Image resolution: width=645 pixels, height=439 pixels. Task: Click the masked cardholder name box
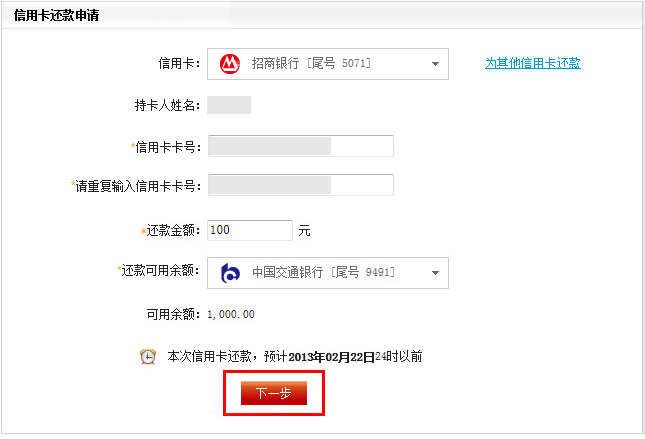(229, 105)
